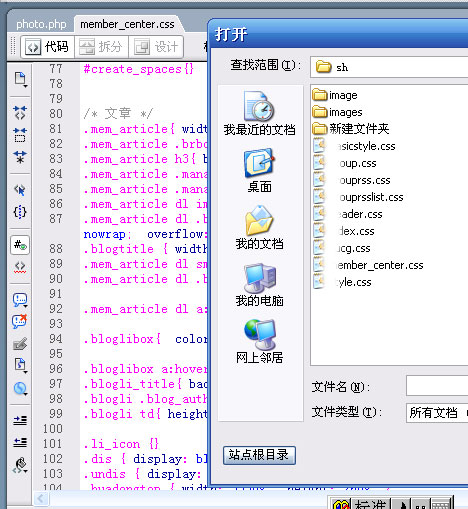This screenshot has width=468, height=509.
Task: Switch to the photo.php document tab
Action: click(41, 24)
